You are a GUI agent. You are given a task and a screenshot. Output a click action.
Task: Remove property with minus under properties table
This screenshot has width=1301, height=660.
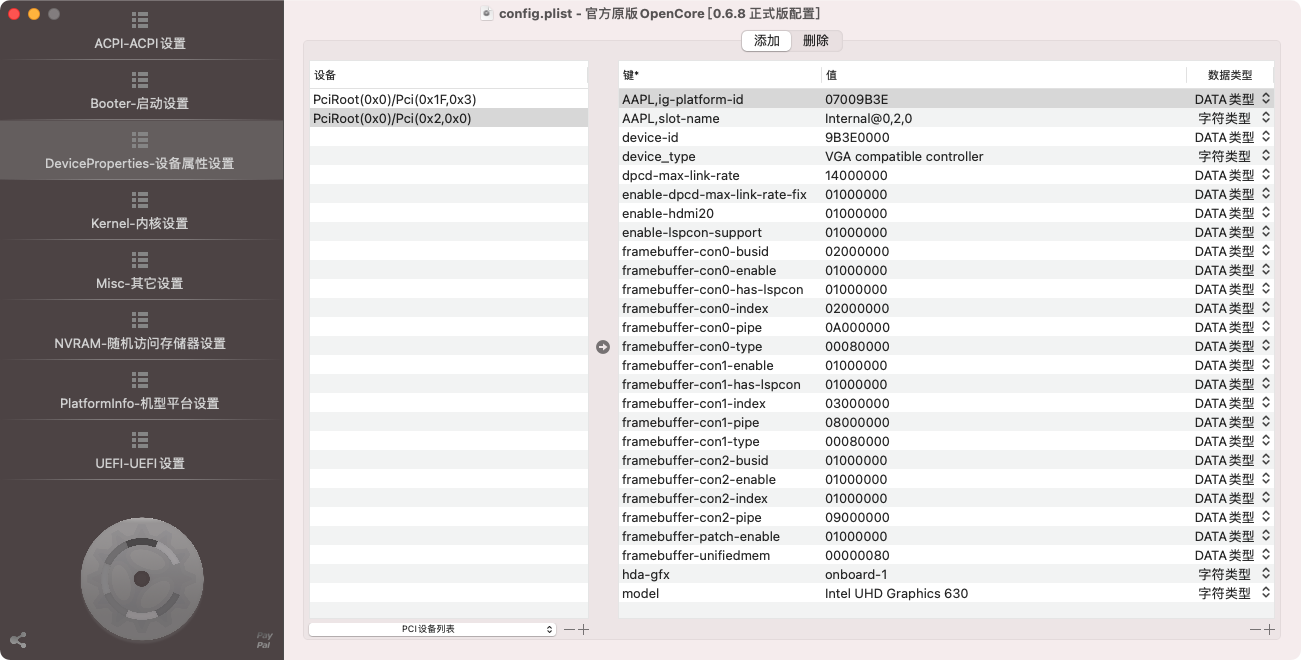pyautogui.click(x=1255, y=629)
